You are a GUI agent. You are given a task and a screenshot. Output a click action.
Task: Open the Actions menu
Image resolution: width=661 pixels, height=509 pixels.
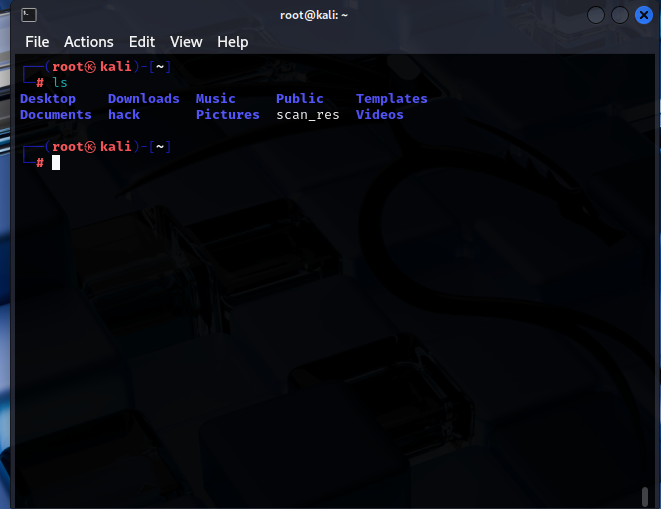click(x=89, y=42)
